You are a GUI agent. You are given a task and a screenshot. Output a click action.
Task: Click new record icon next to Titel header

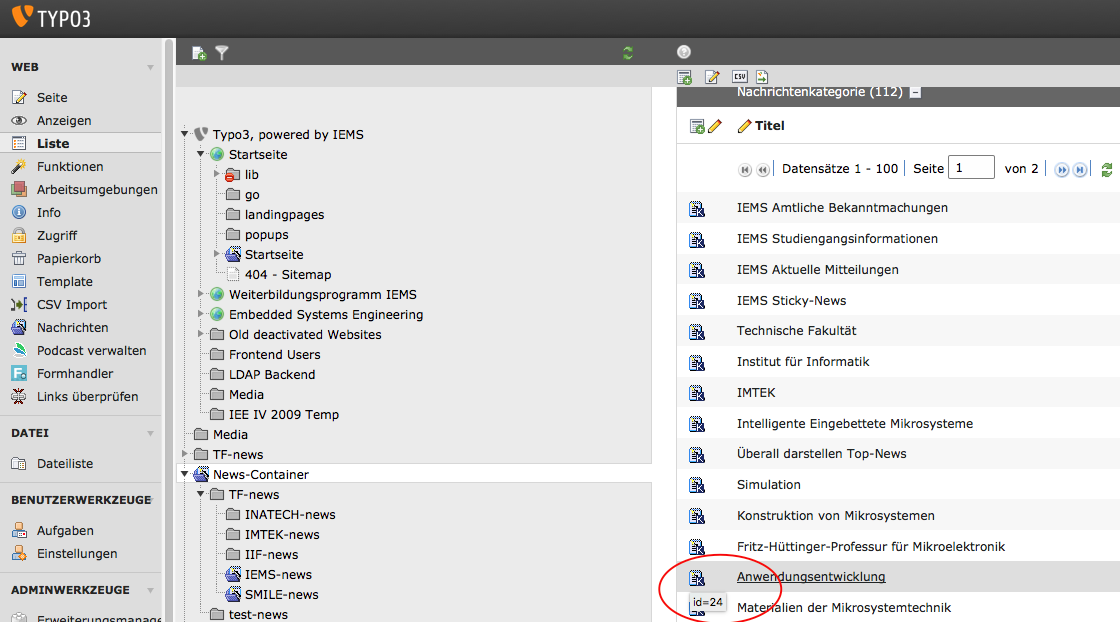[697, 126]
